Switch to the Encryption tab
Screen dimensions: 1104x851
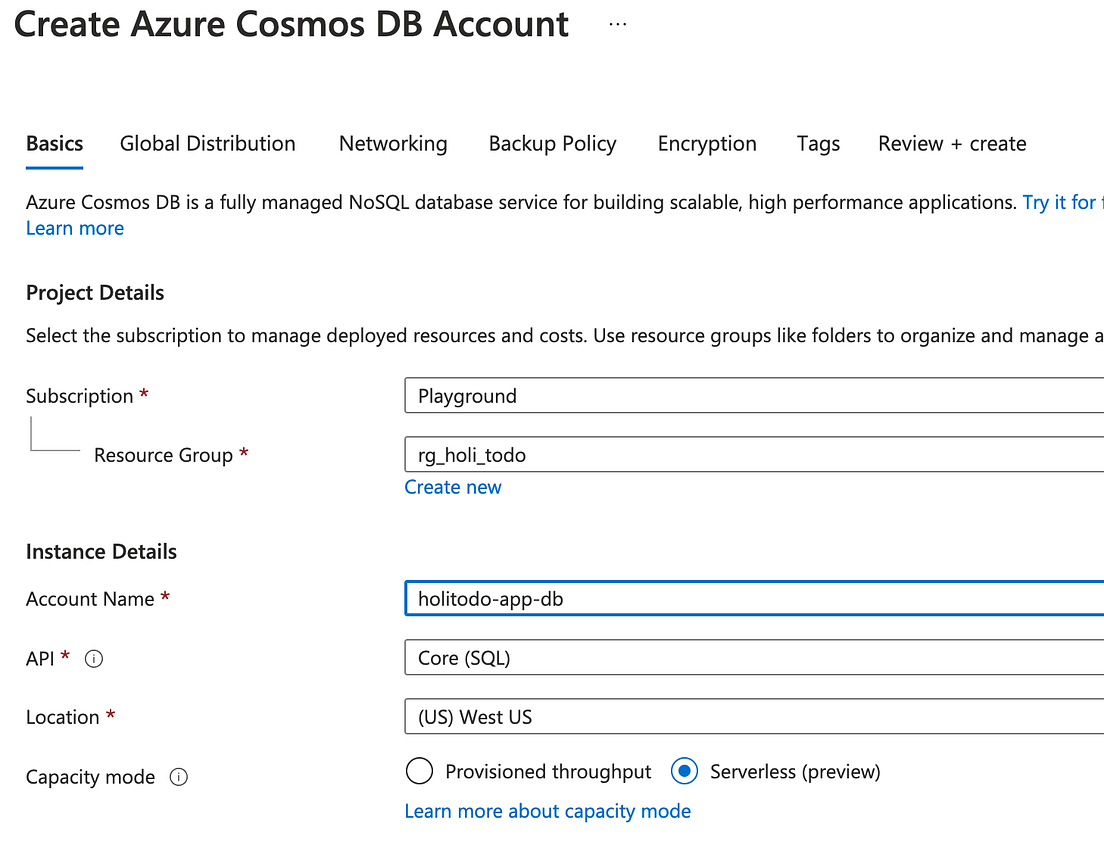pos(707,144)
